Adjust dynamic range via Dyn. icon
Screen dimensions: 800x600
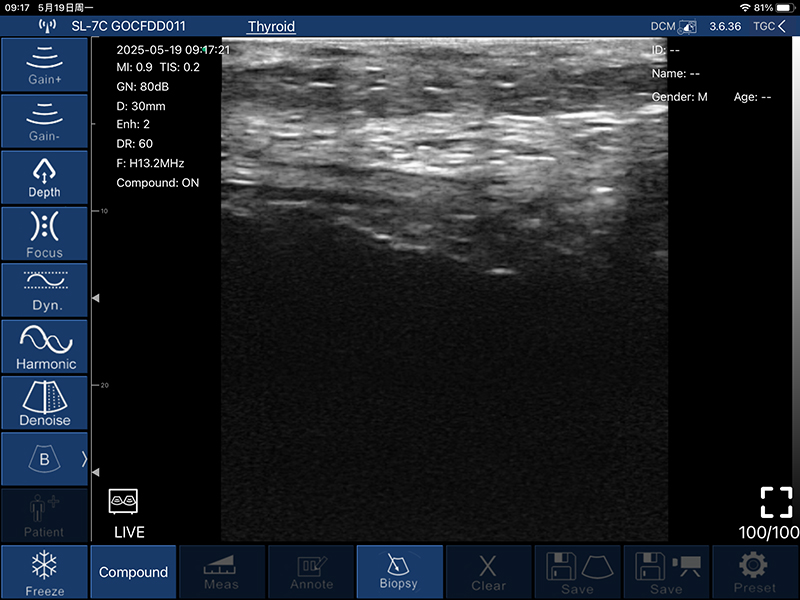pyautogui.click(x=44, y=290)
